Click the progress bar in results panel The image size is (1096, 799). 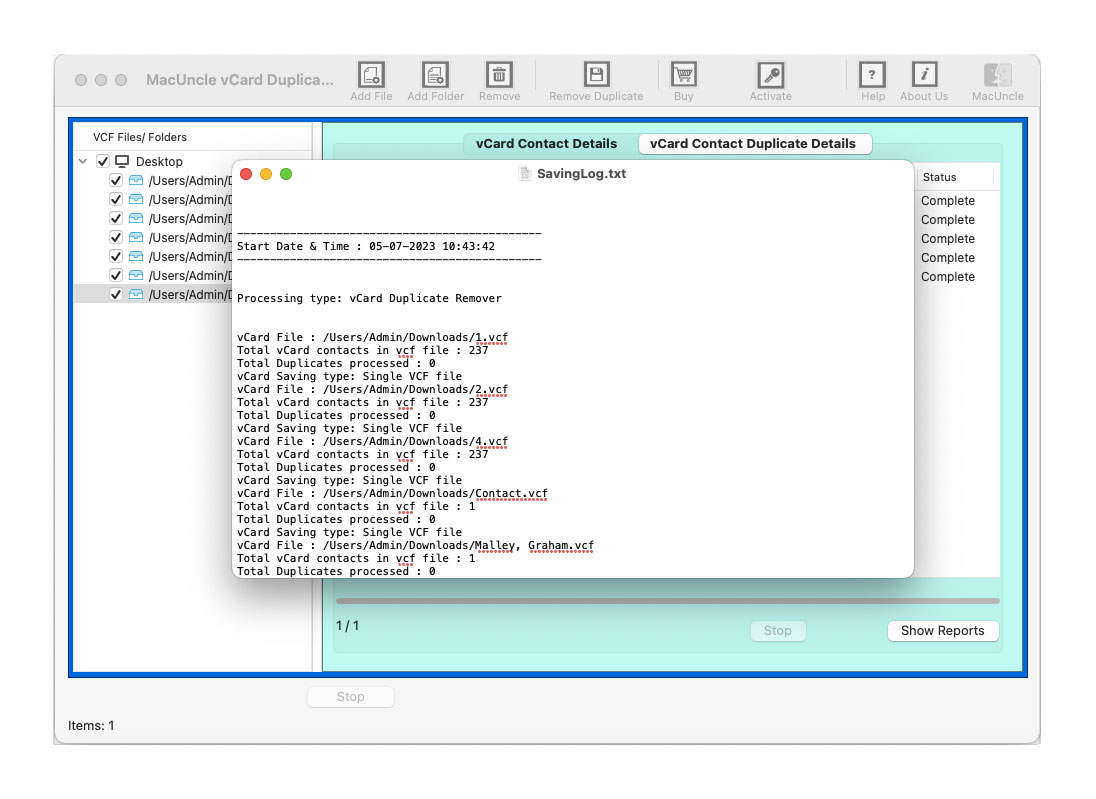[x=667, y=601]
